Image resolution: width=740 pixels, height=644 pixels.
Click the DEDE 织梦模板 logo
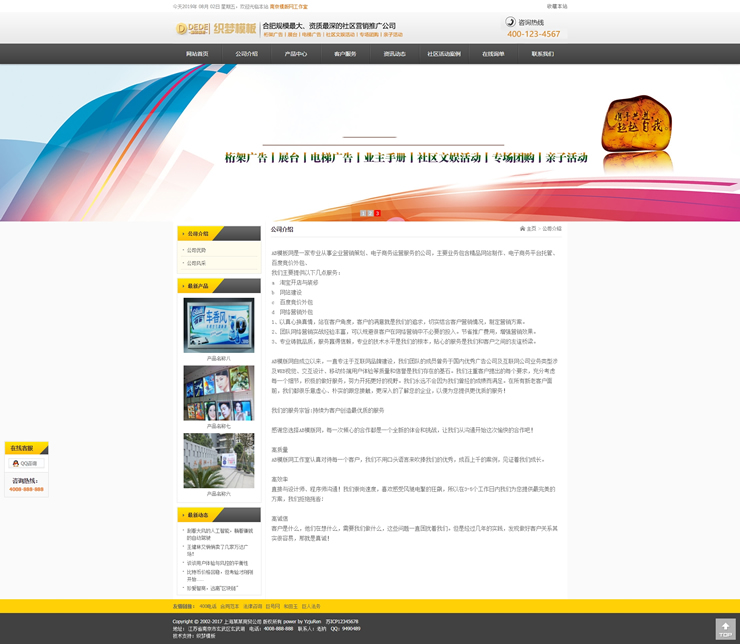215,29
